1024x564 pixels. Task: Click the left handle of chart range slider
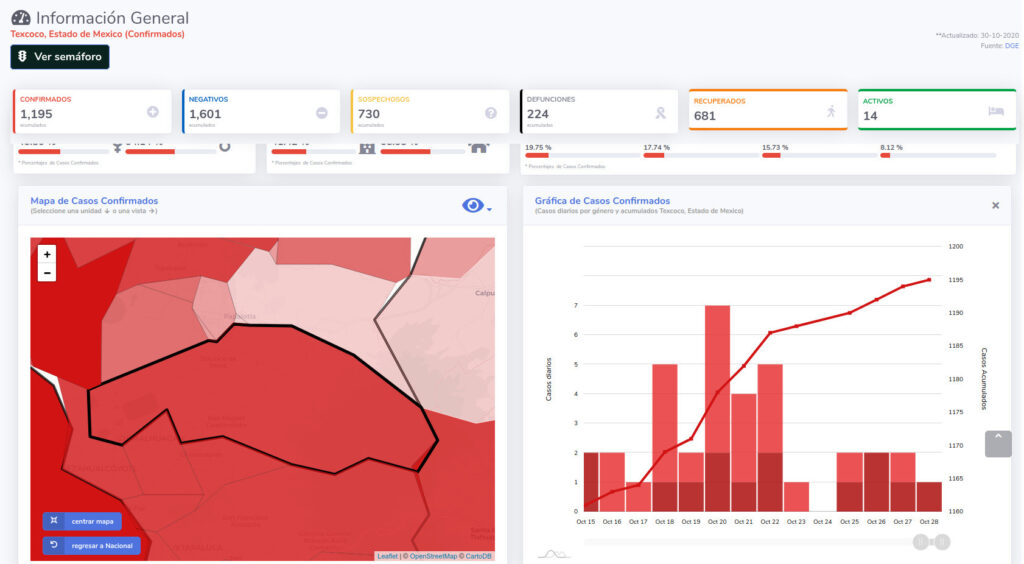(921, 542)
